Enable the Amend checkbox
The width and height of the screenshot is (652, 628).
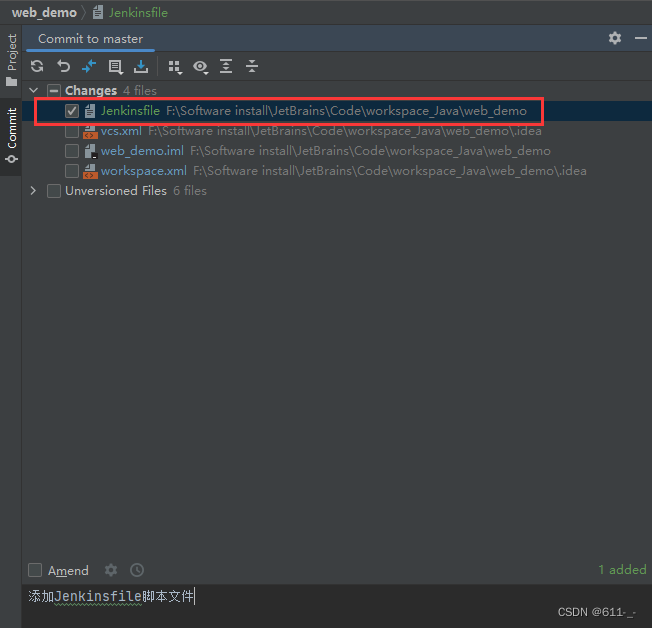click(35, 570)
